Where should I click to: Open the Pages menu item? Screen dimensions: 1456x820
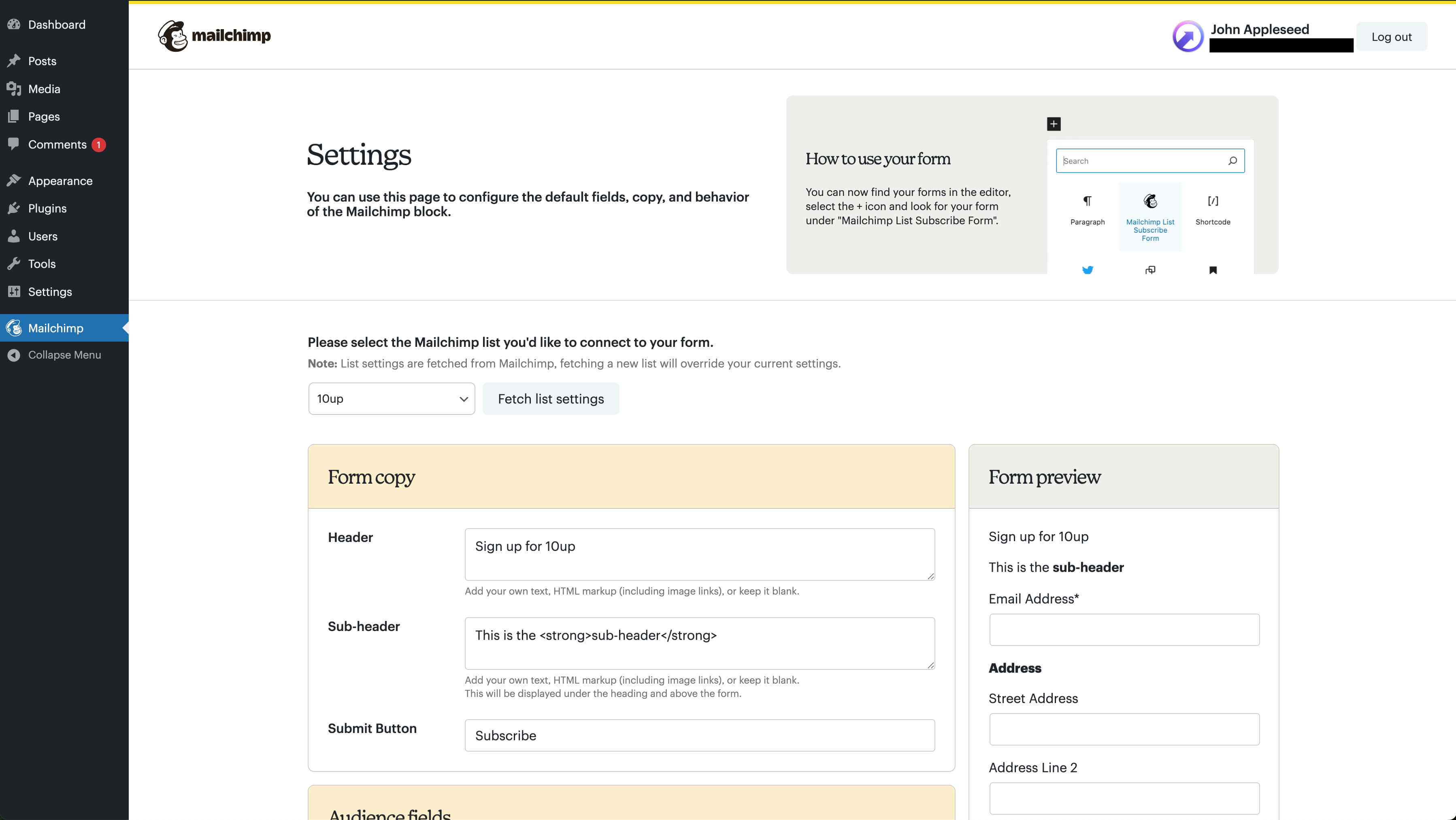pyautogui.click(x=64, y=117)
